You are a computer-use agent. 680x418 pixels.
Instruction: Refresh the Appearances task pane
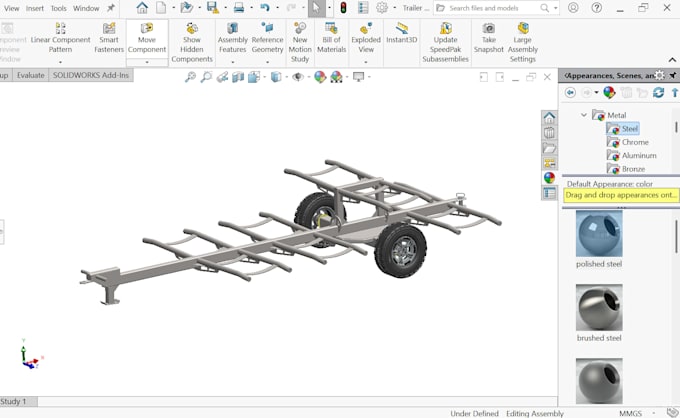[658, 92]
